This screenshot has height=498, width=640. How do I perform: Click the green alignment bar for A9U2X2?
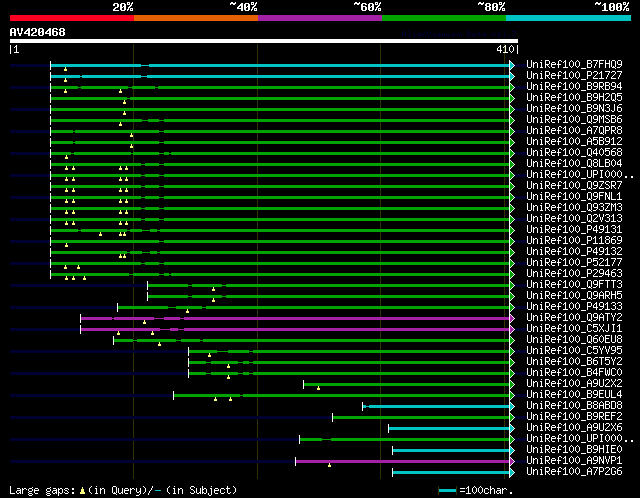tap(407, 385)
